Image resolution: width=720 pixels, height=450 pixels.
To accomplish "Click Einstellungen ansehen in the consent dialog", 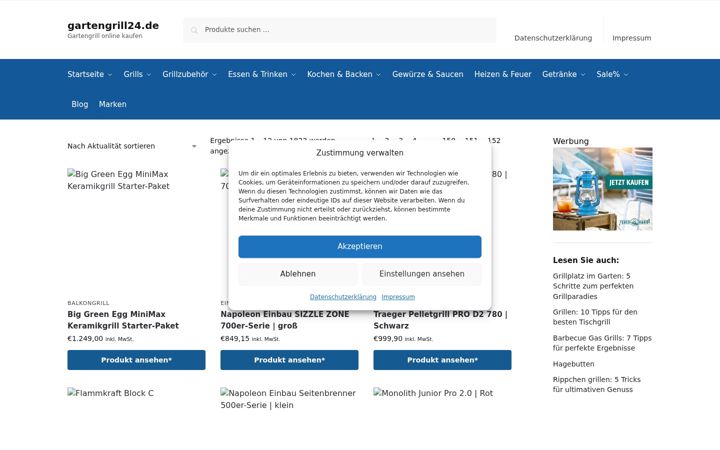I will 422,274.
